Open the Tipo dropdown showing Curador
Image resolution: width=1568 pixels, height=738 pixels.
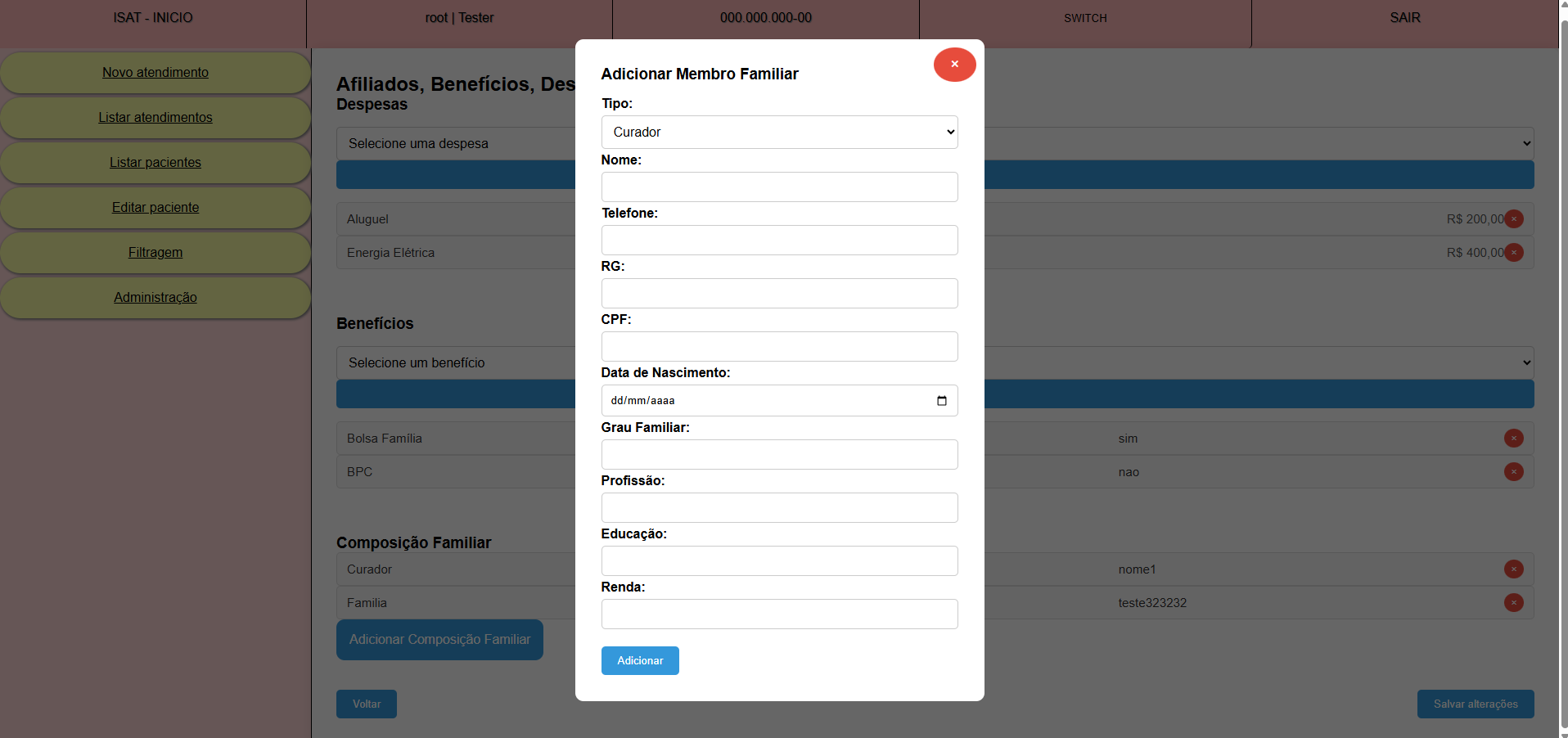coord(779,133)
